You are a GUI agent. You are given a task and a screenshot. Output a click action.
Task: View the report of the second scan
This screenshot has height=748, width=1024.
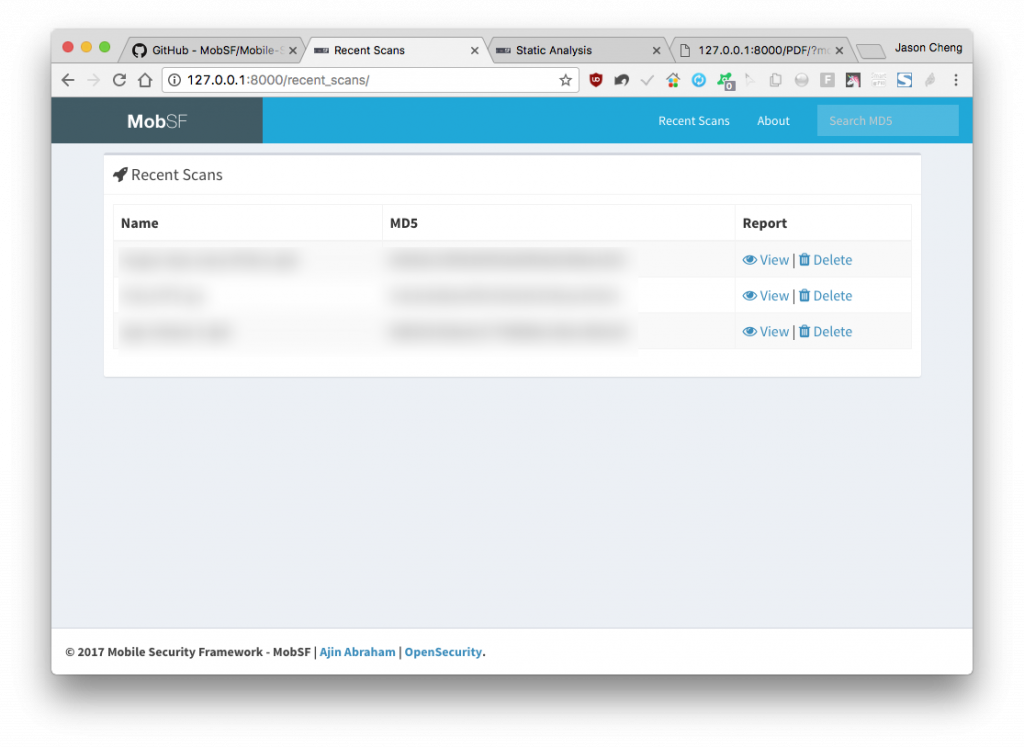765,296
